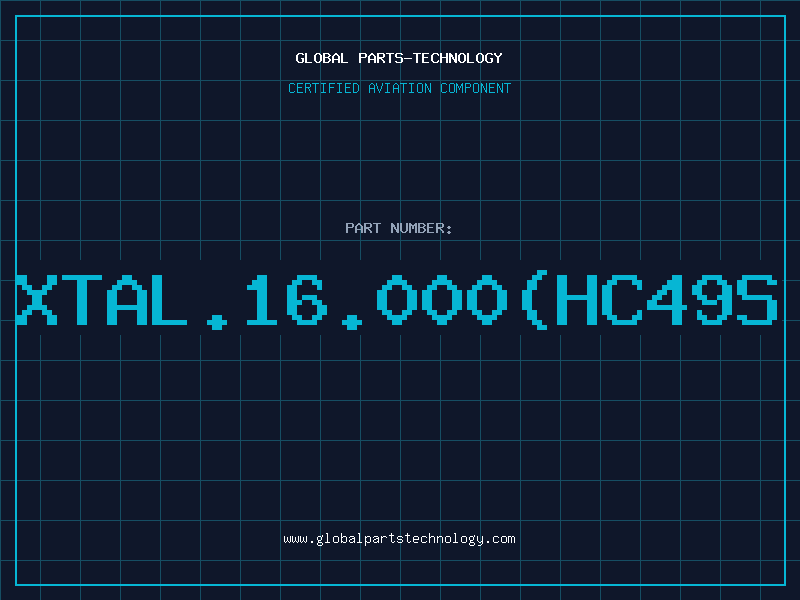800x600 pixels.
Task: Select the CERTIFIED AVIATION COMPONENT subtitle
Action: (399, 88)
